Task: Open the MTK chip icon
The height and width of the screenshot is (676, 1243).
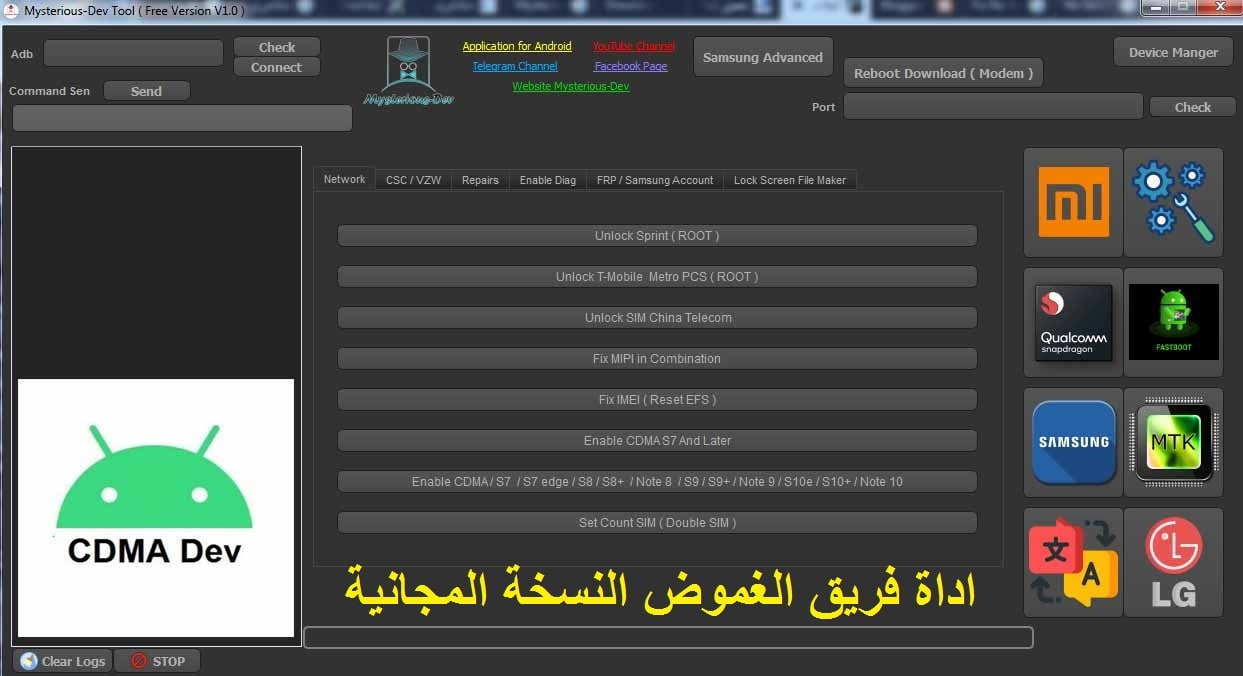Action: coord(1173,442)
